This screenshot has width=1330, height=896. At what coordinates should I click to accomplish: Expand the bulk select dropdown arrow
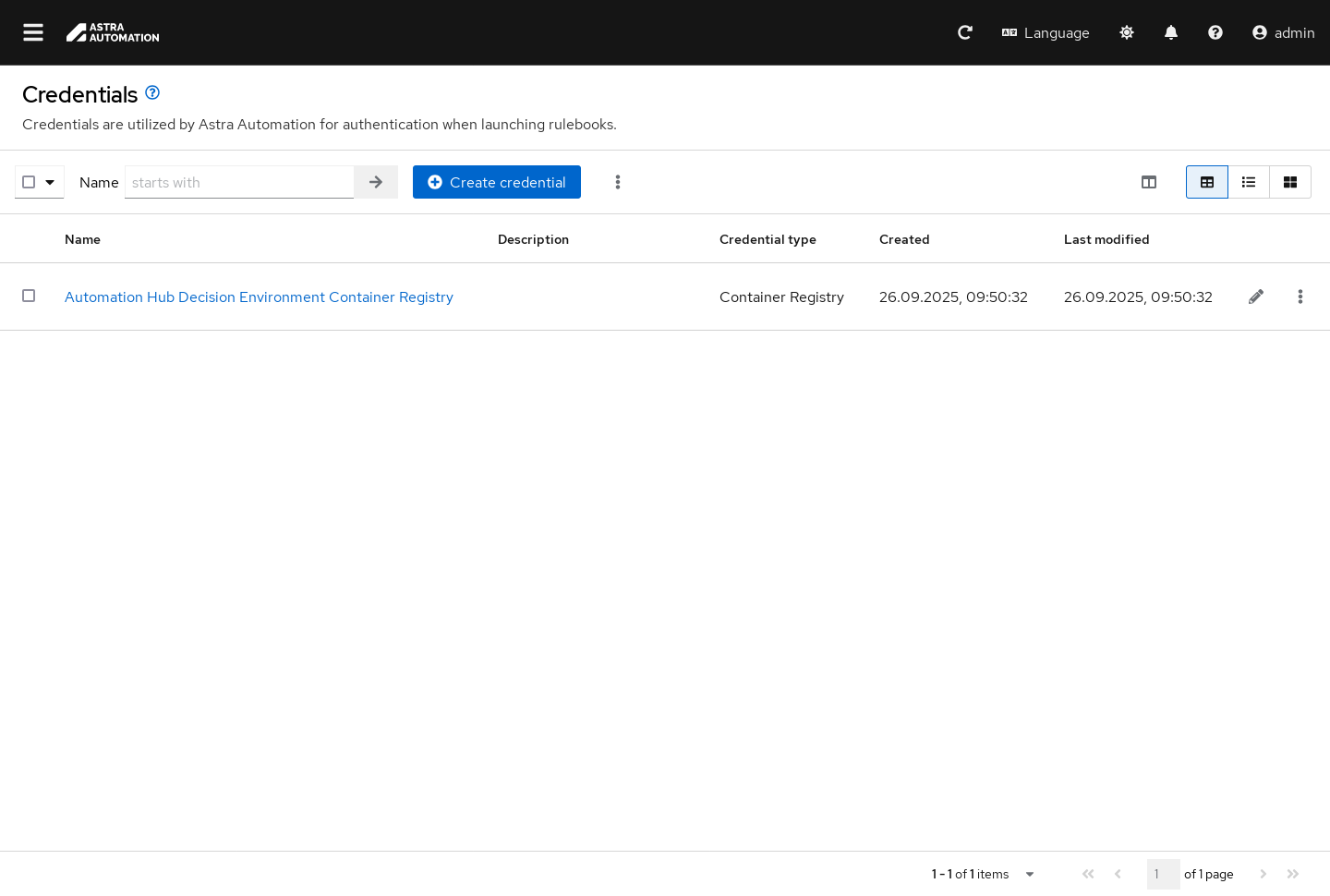(50, 182)
